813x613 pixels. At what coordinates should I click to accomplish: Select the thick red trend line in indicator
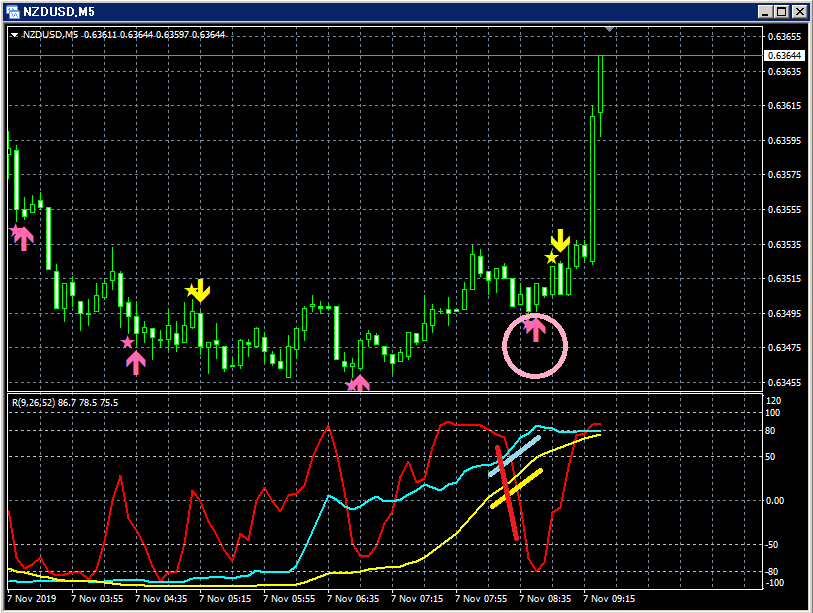click(507, 493)
